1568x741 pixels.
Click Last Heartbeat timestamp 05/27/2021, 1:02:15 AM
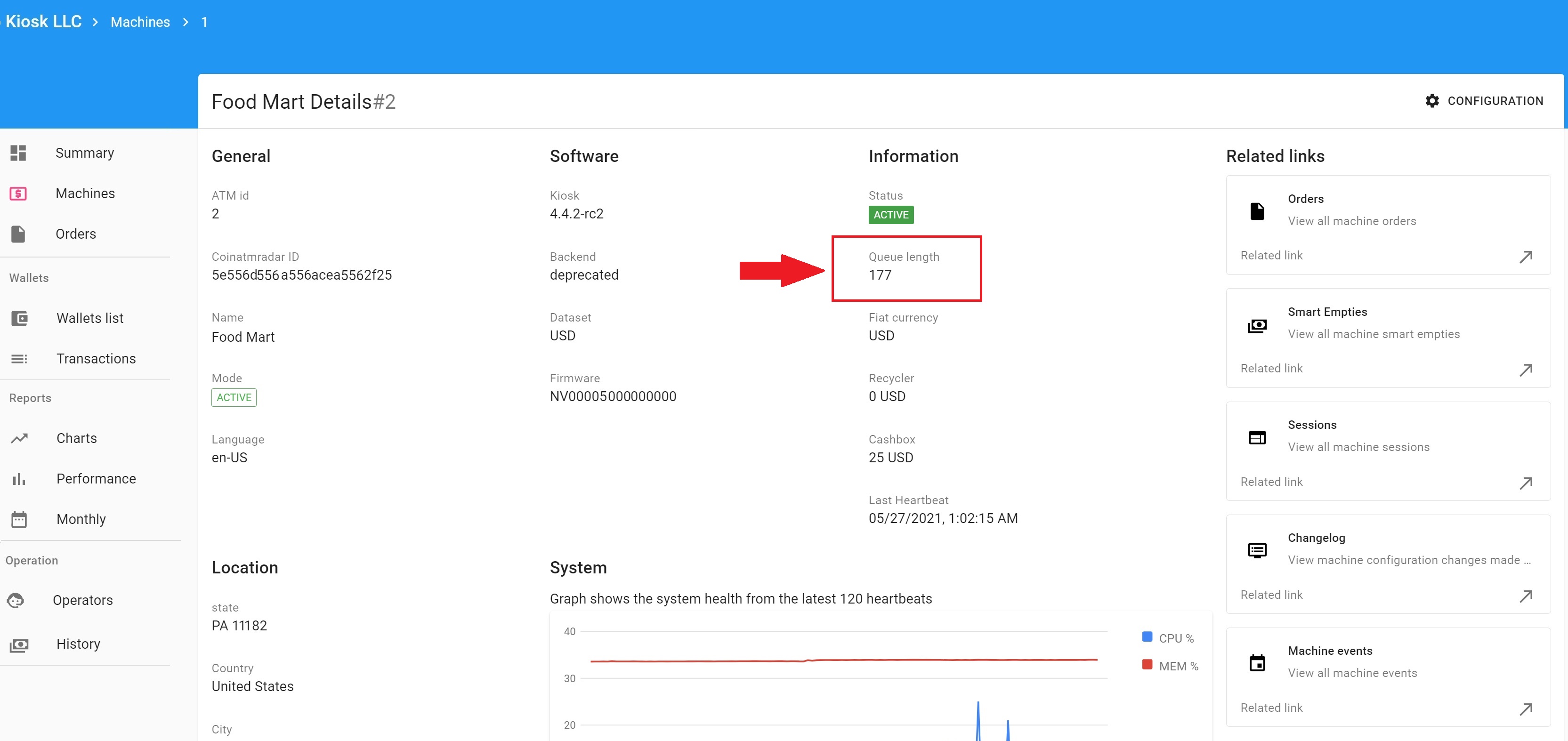[943, 518]
